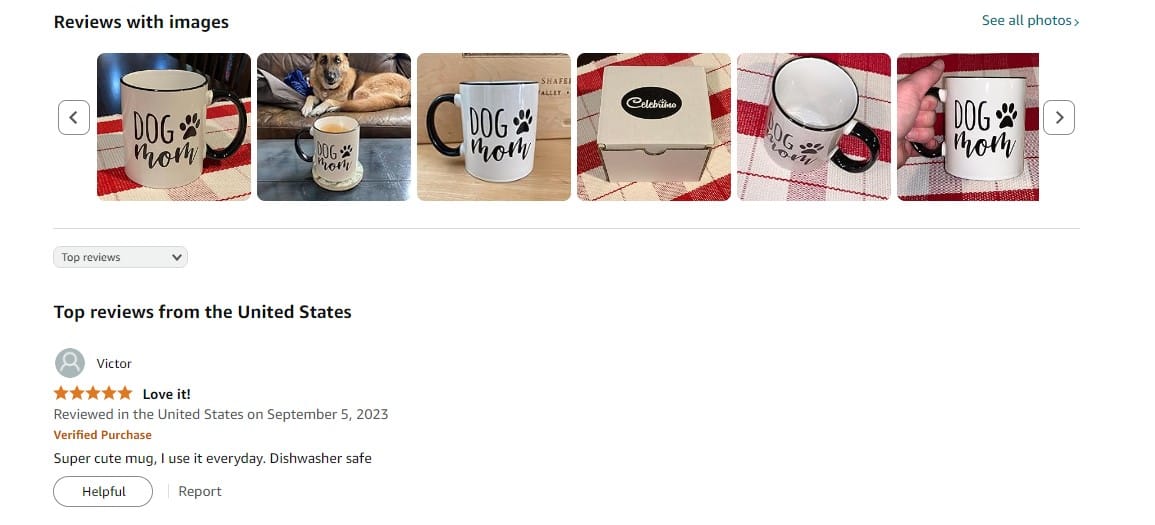This screenshot has height=525, width=1155.
Task: Open the Celebrimo box photo
Action: (654, 127)
